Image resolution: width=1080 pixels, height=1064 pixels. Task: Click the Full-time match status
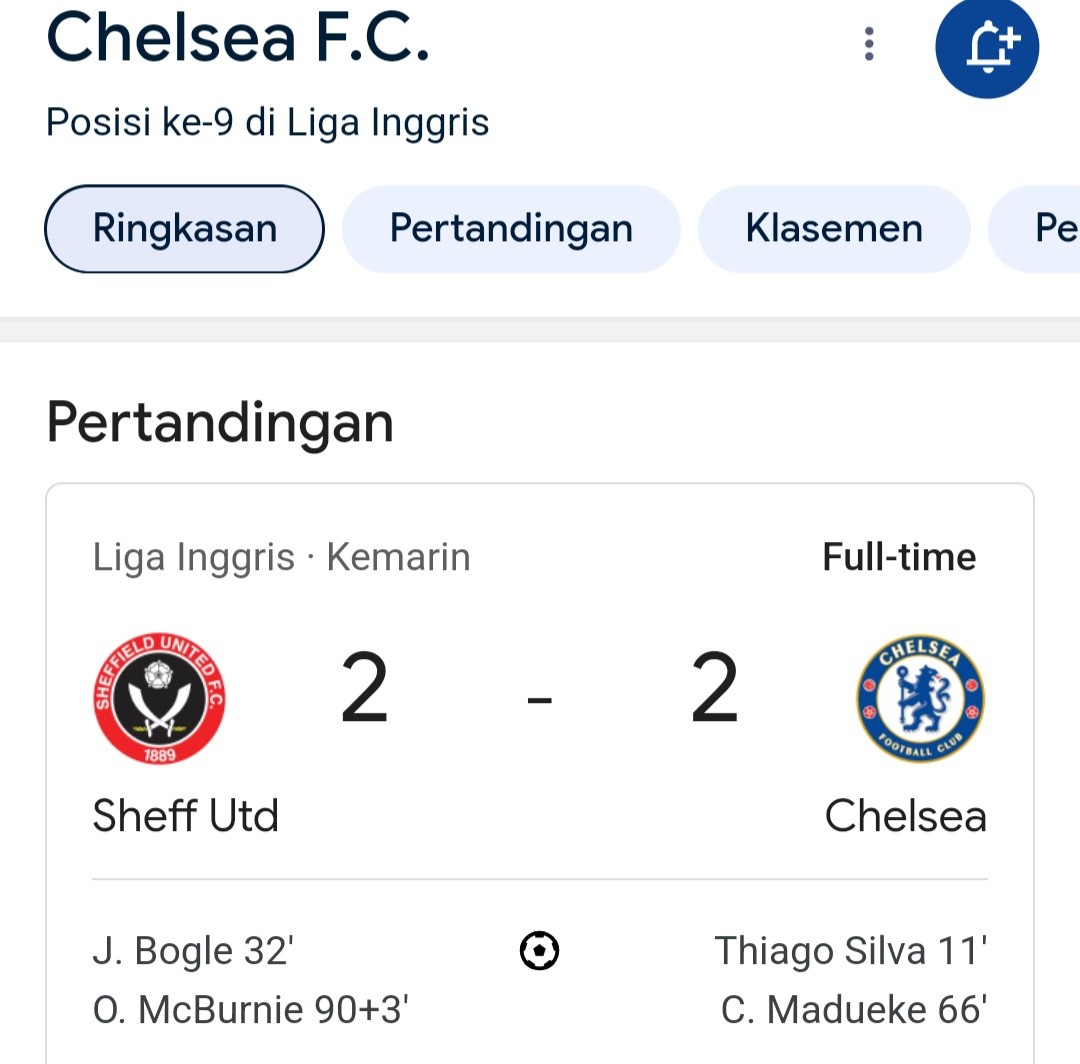[899, 556]
